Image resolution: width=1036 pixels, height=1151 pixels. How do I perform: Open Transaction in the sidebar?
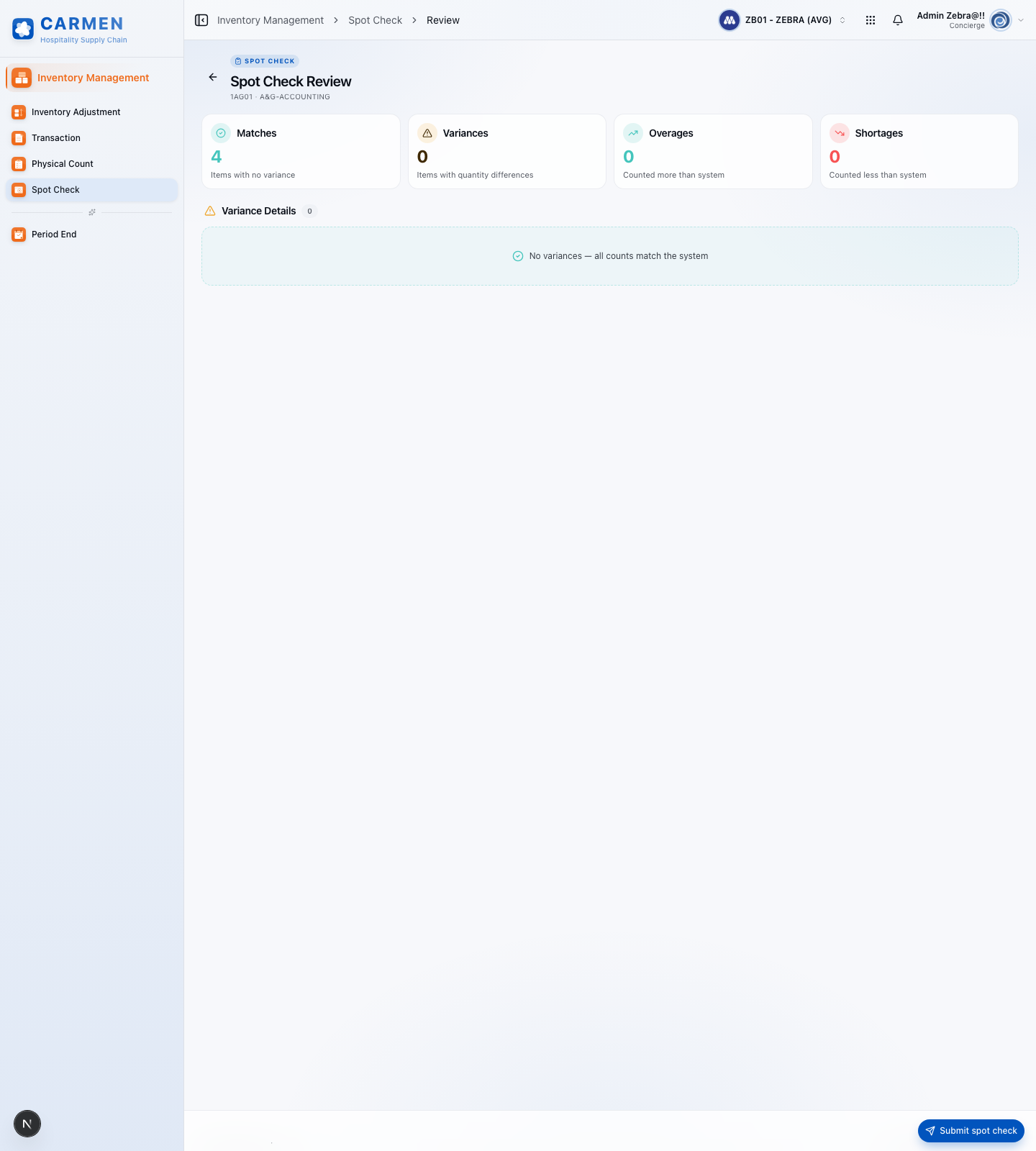pyautogui.click(x=92, y=138)
